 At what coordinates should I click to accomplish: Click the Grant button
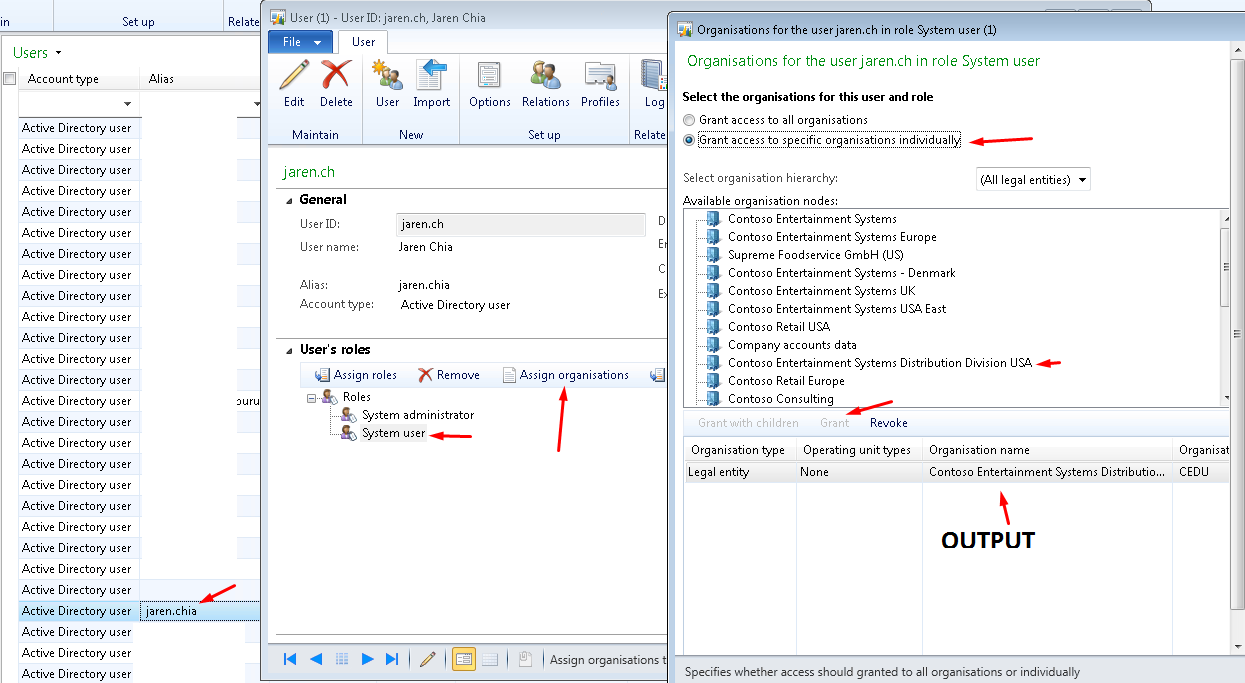tap(834, 423)
